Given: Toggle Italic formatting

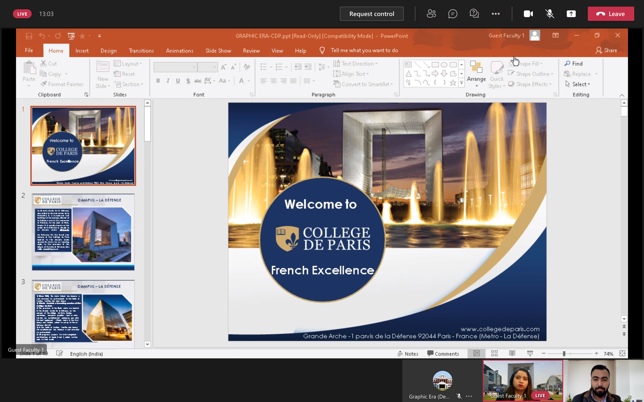Looking at the screenshot, I should click(168, 81).
